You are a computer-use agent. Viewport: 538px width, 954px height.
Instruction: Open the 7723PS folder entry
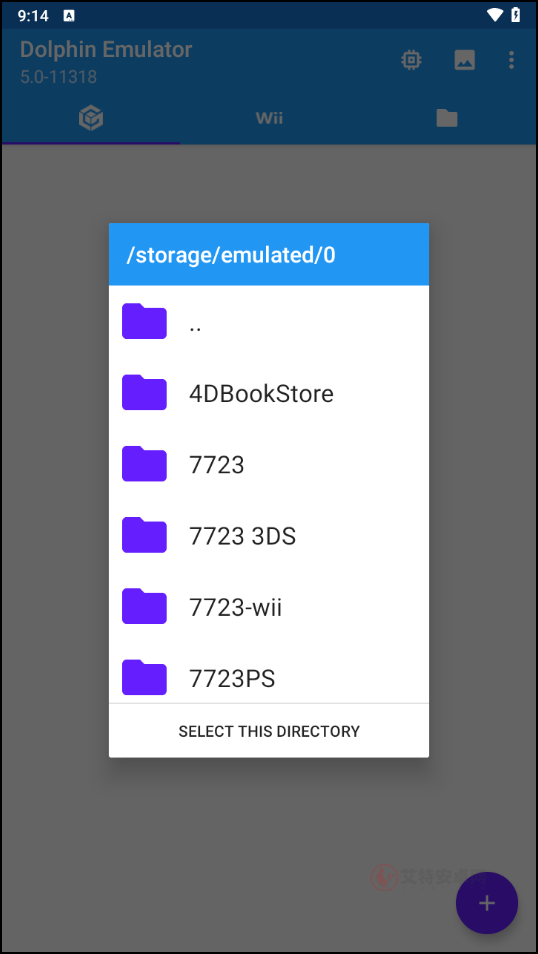pyautogui.click(x=269, y=677)
